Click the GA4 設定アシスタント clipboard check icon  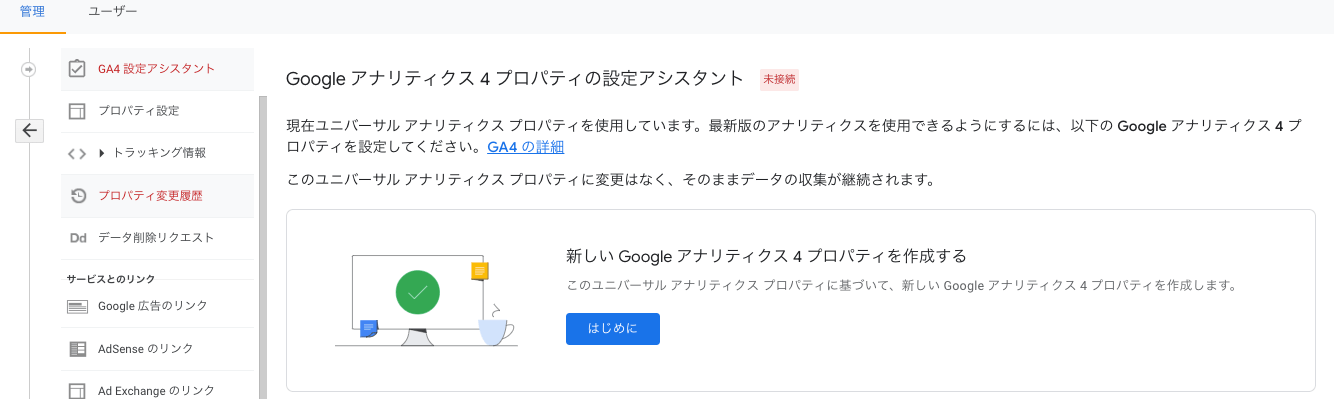(x=77, y=68)
